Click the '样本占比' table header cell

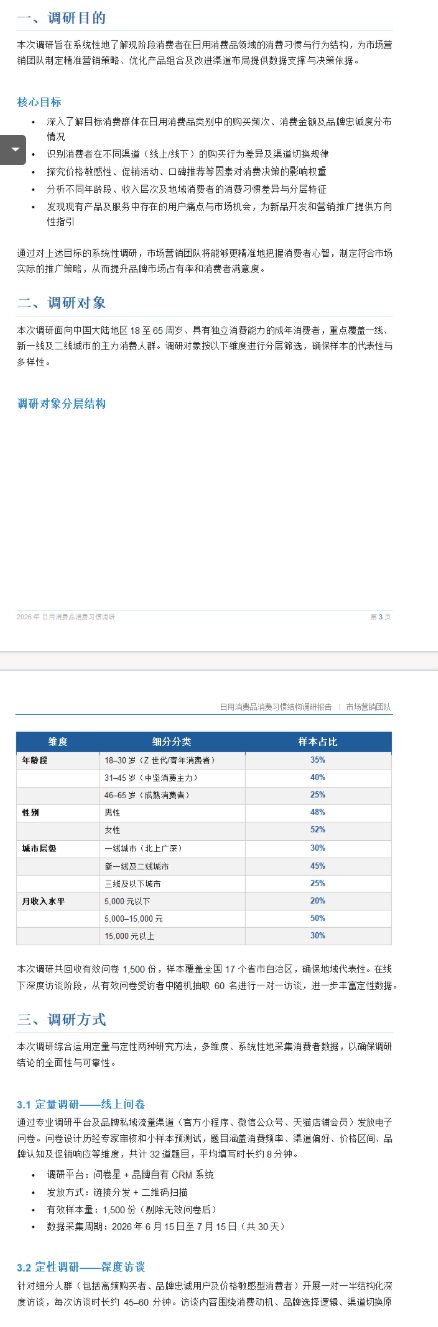(318, 742)
